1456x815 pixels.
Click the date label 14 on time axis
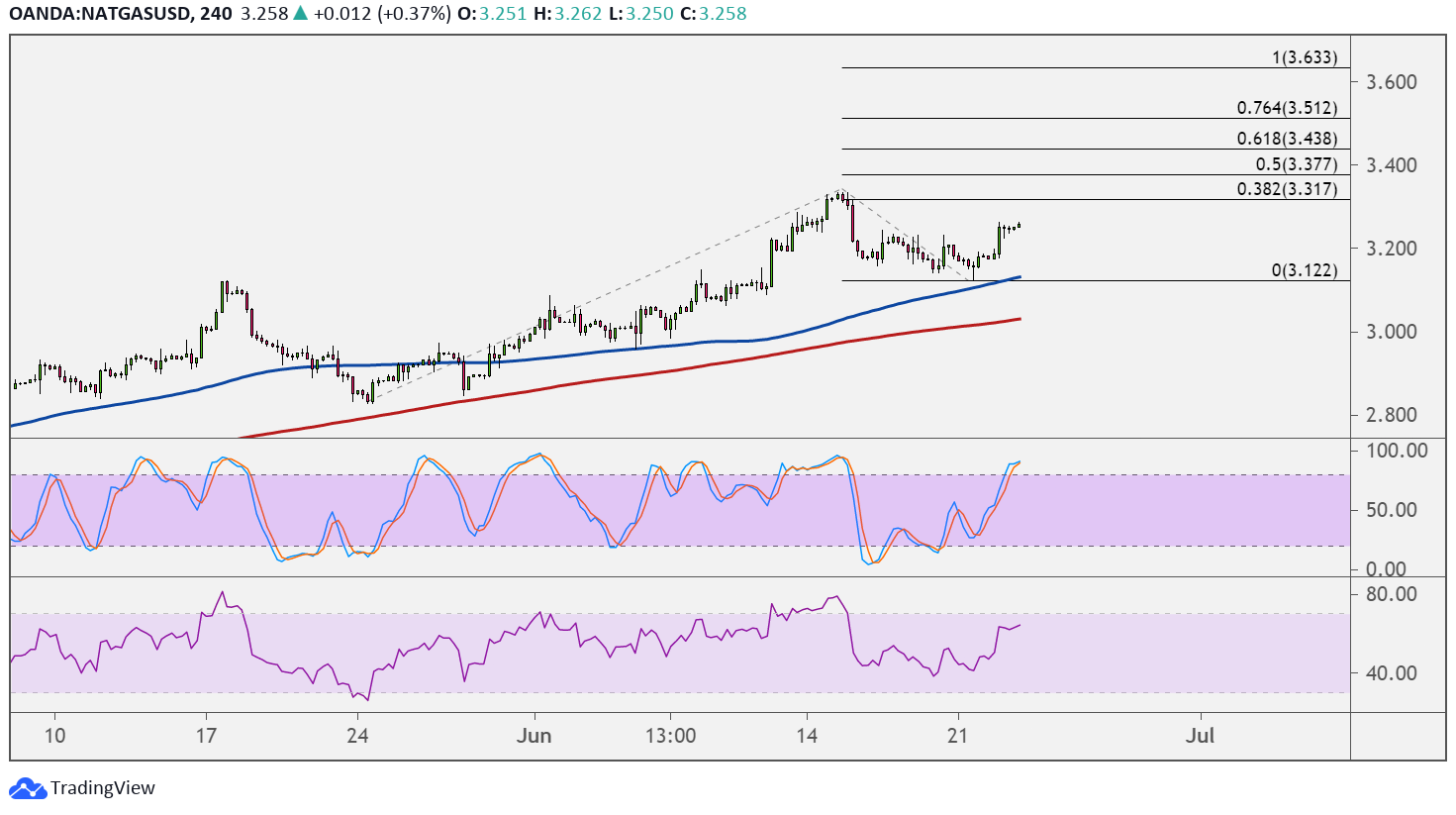807,736
